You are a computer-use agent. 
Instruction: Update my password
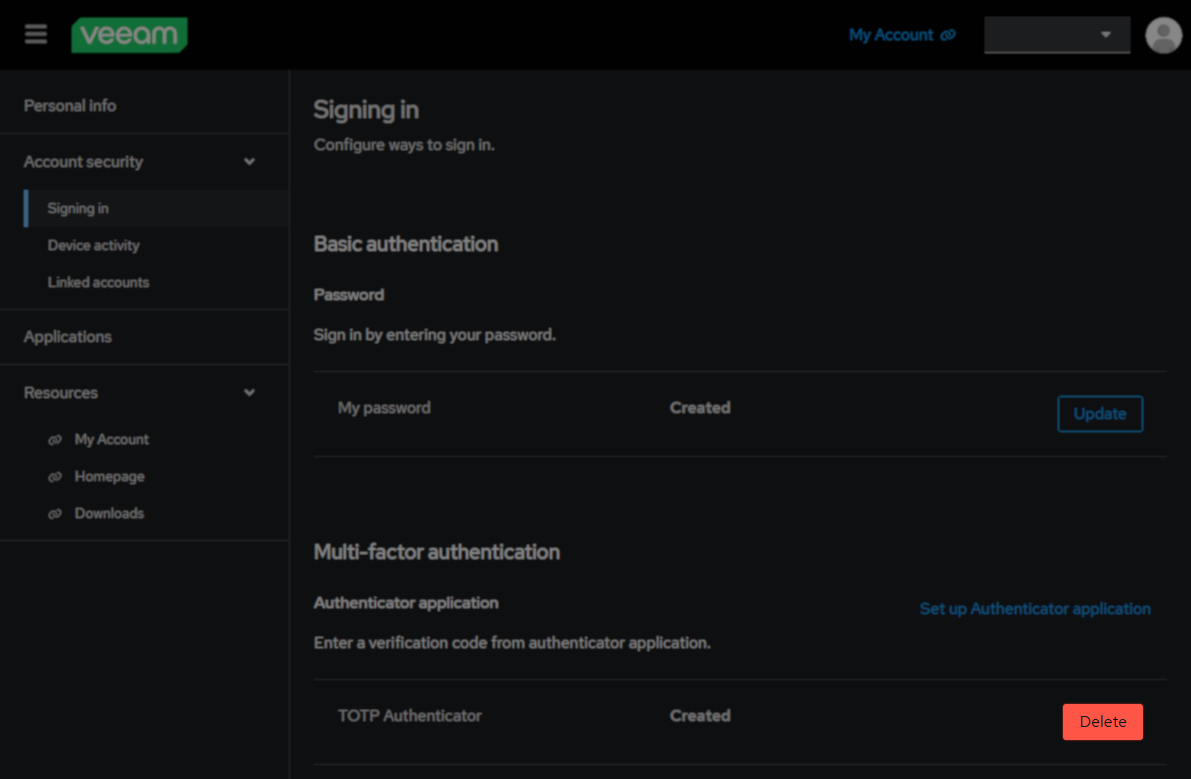tap(1100, 414)
